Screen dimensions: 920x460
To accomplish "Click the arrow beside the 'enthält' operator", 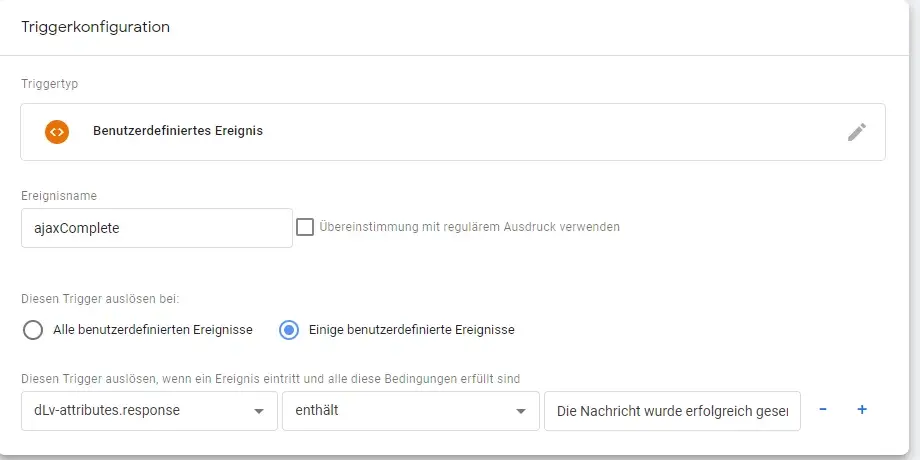I will pyautogui.click(x=520, y=411).
